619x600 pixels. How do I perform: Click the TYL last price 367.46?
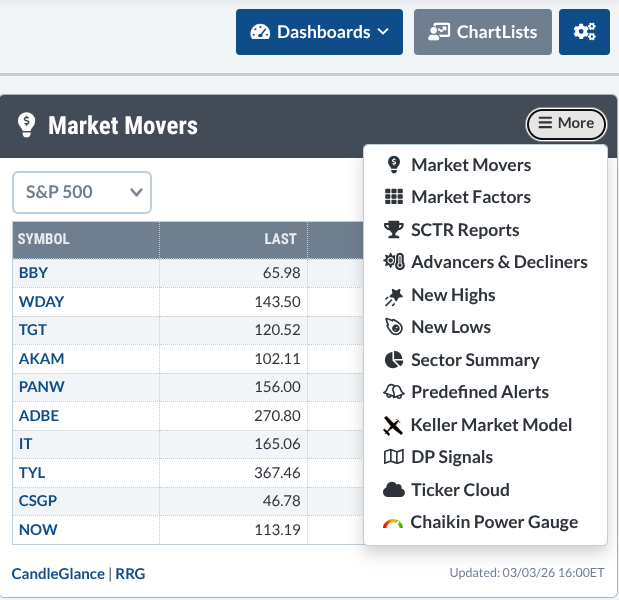pos(277,472)
